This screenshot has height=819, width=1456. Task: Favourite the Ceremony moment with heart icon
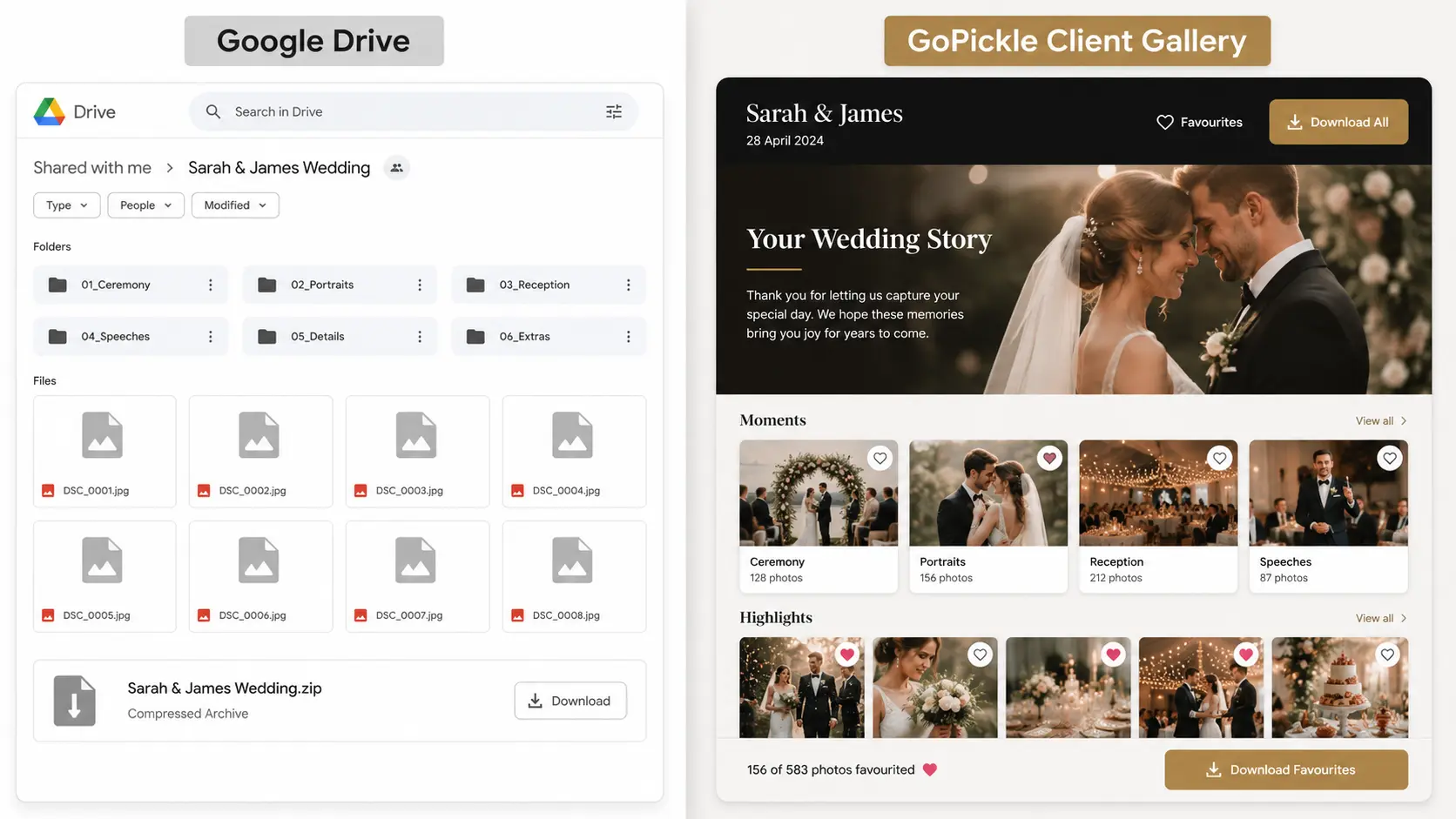[x=880, y=458]
